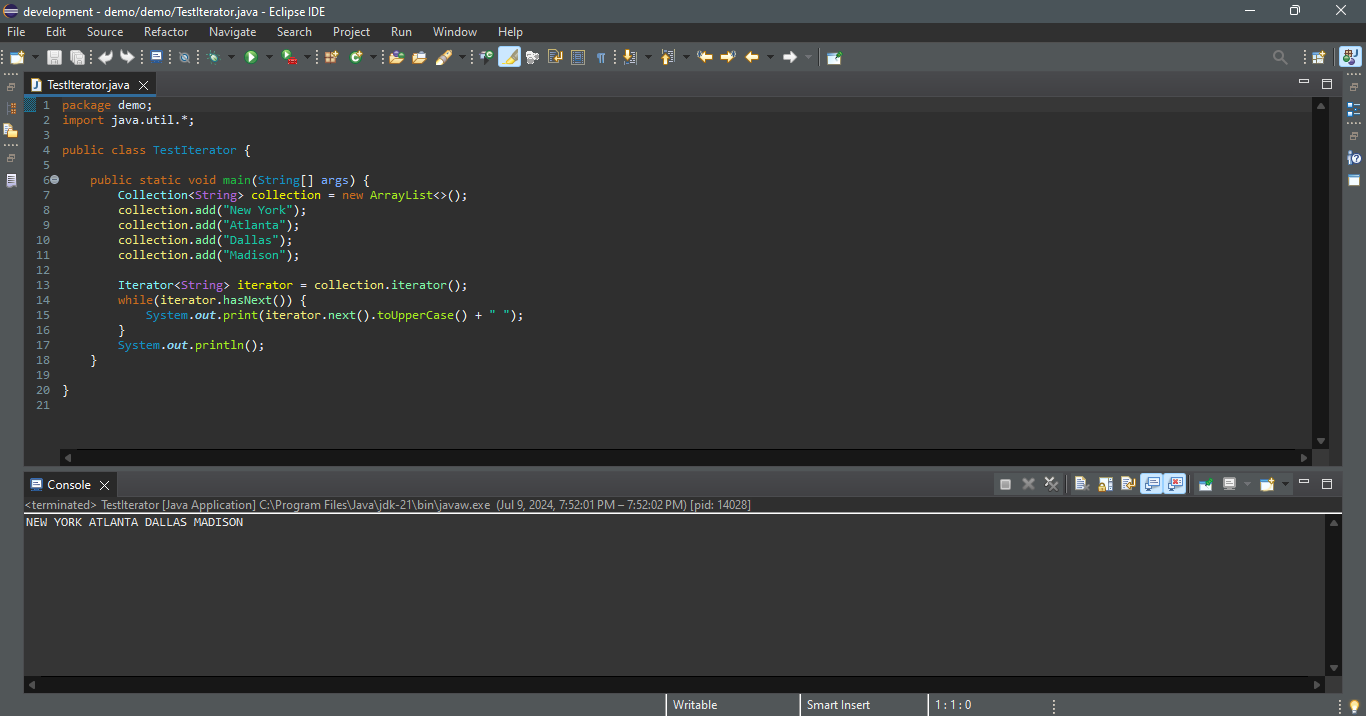Image resolution: width=1366 pixels, height=716 pixels.
Task: Open the Refactor menu
Action: click(166, 32)
